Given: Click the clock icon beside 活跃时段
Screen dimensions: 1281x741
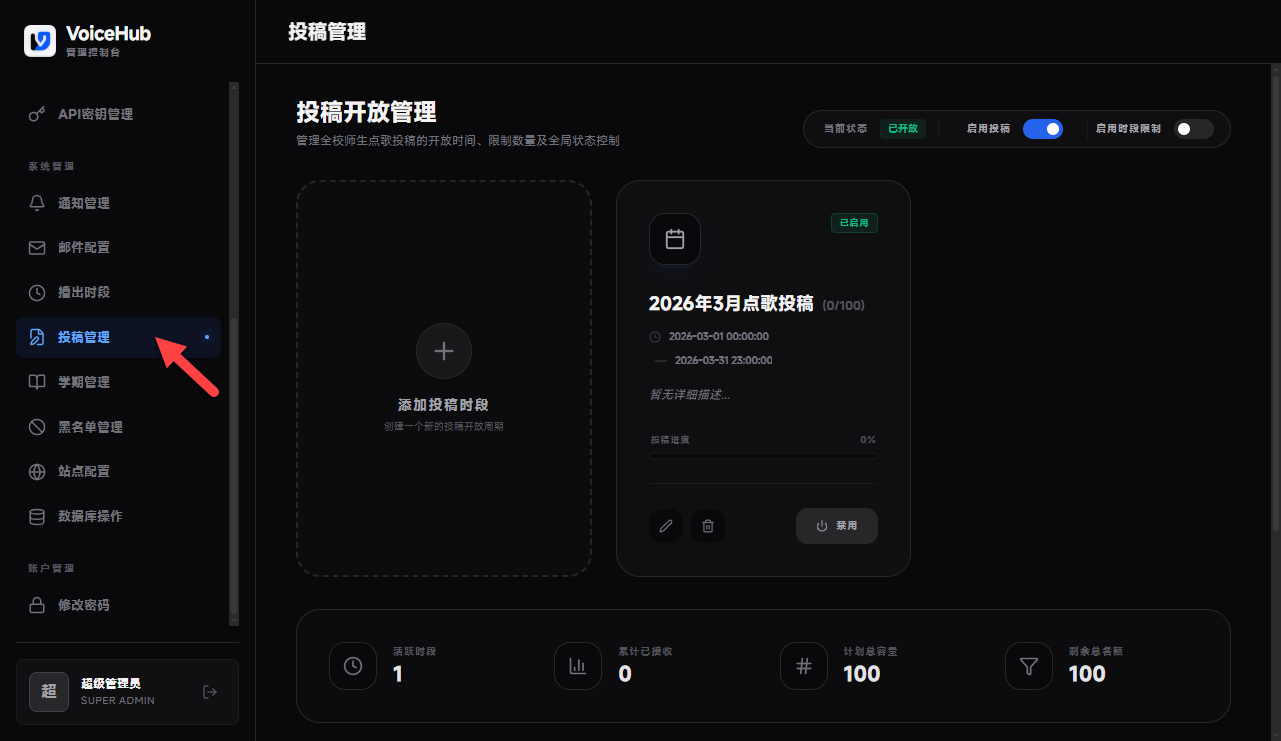Looking at the screenshot, I should (353, 666).
